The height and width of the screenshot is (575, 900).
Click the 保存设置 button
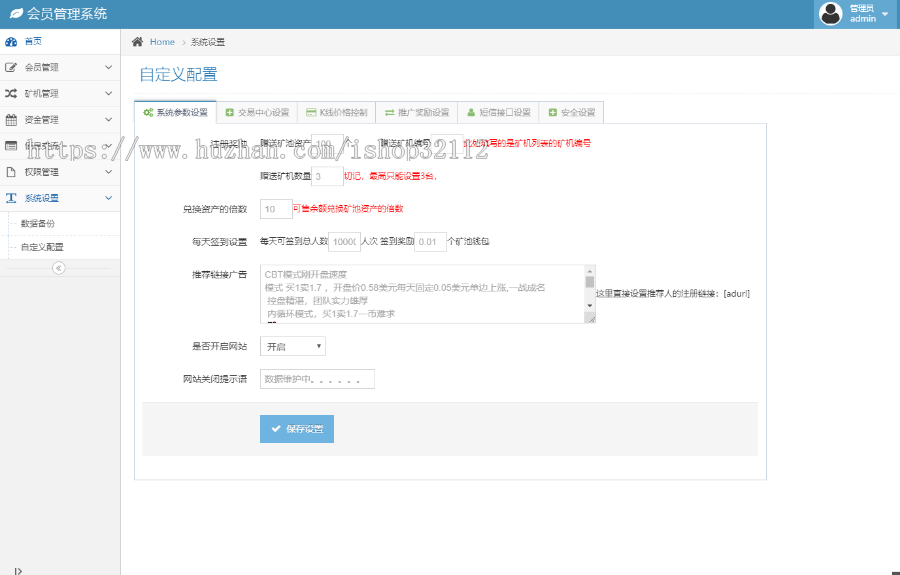(297, 429)
